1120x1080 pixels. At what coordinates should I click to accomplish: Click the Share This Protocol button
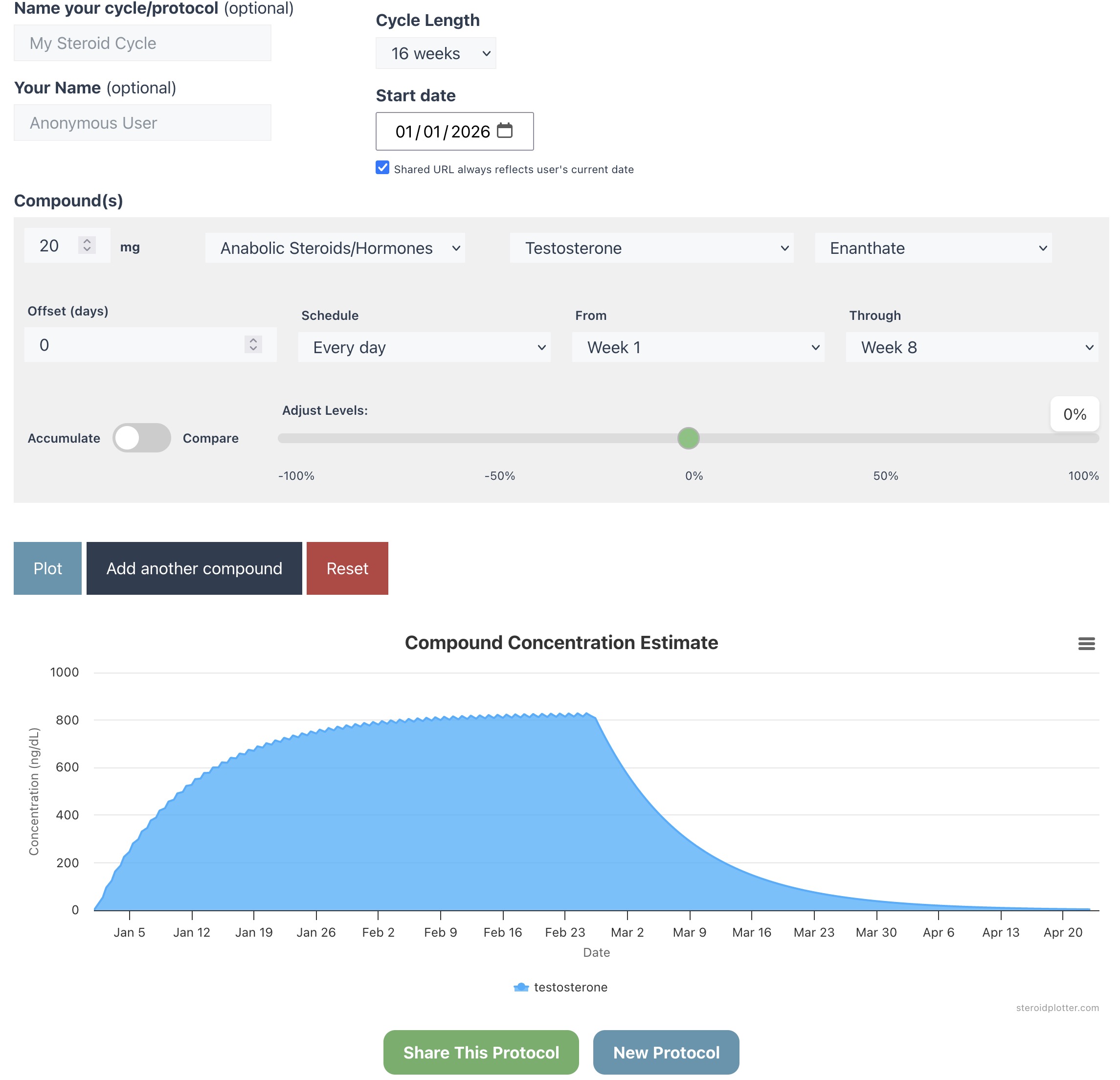(481, 1052)
